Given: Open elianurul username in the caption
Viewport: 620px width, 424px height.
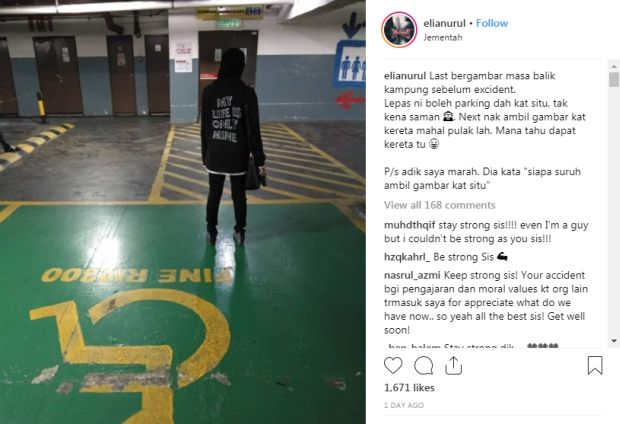Looking at the screenshot, I should (405, 76).
